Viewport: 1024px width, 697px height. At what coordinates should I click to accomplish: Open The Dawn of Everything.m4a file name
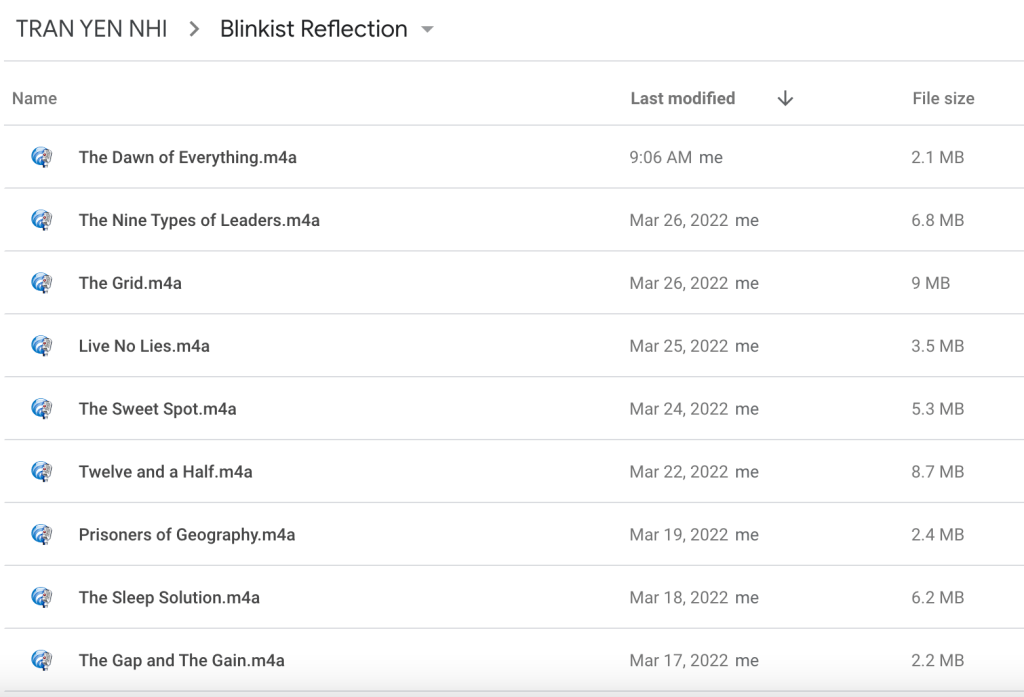point(187,157)
